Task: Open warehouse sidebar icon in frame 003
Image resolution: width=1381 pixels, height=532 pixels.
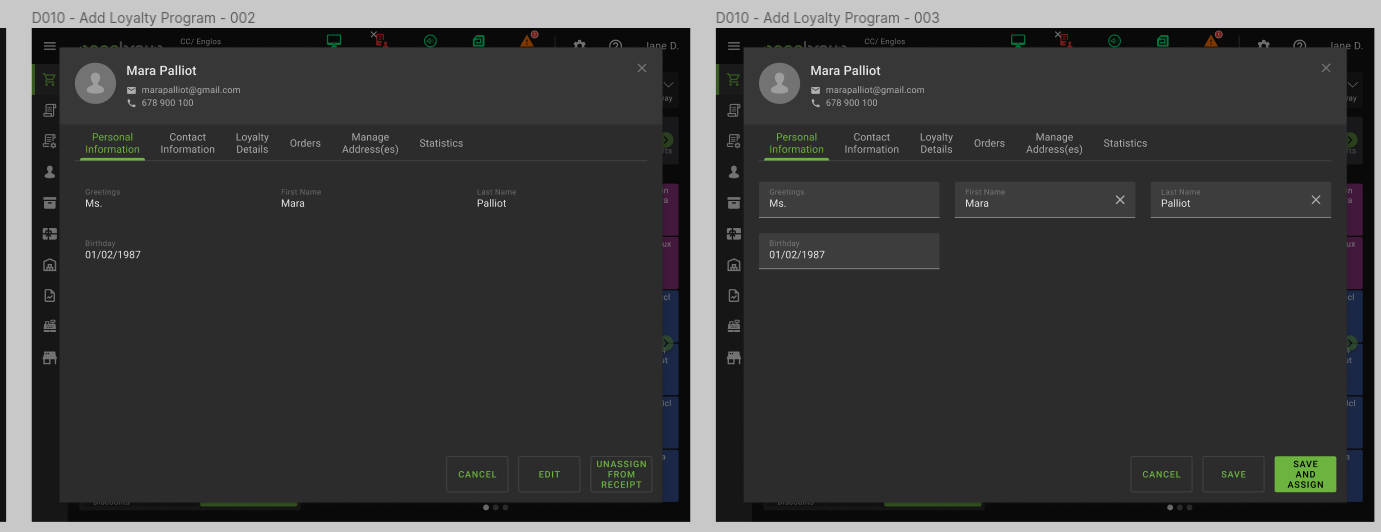Action: click(733, 265)
